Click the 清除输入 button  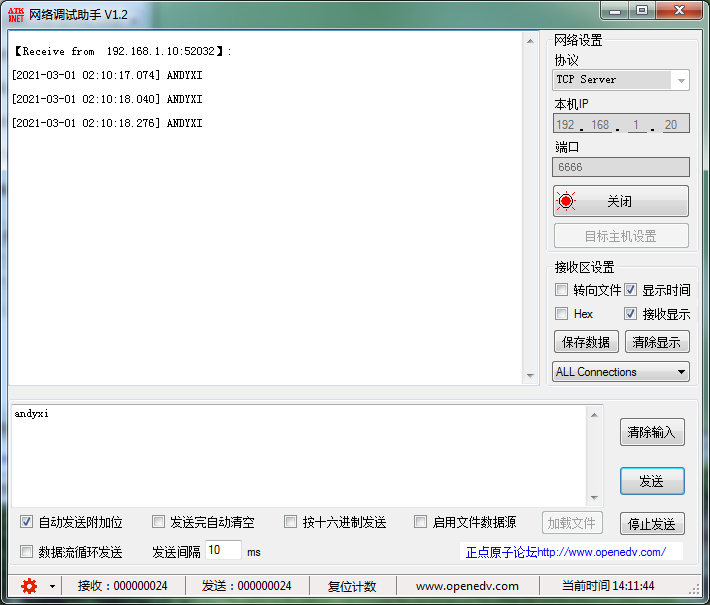(x=652, y=432)
